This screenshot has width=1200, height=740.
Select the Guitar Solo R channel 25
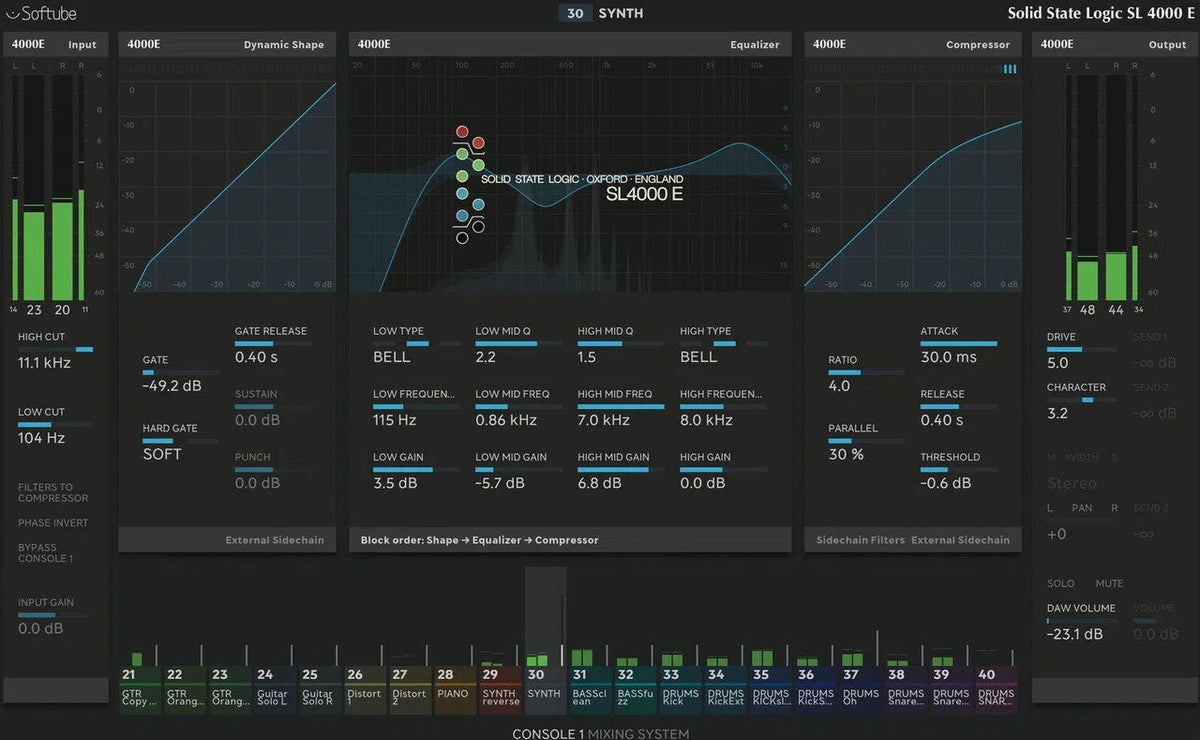coord(318,687)
